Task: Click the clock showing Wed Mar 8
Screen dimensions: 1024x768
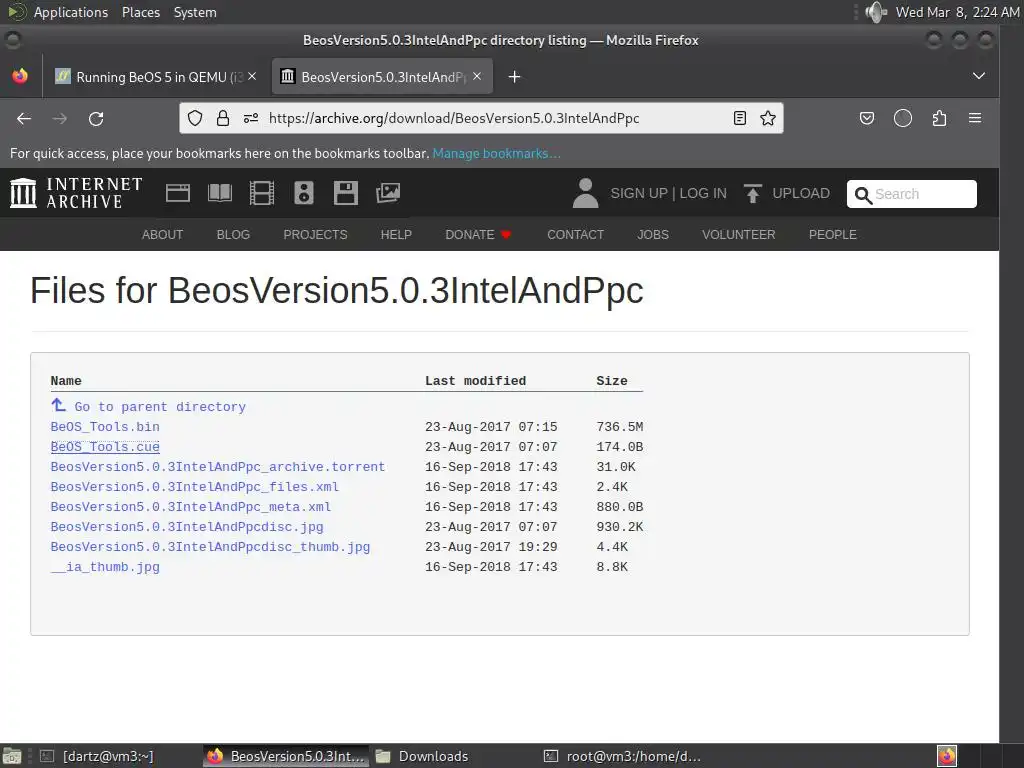Action: [x=957, y=12]
